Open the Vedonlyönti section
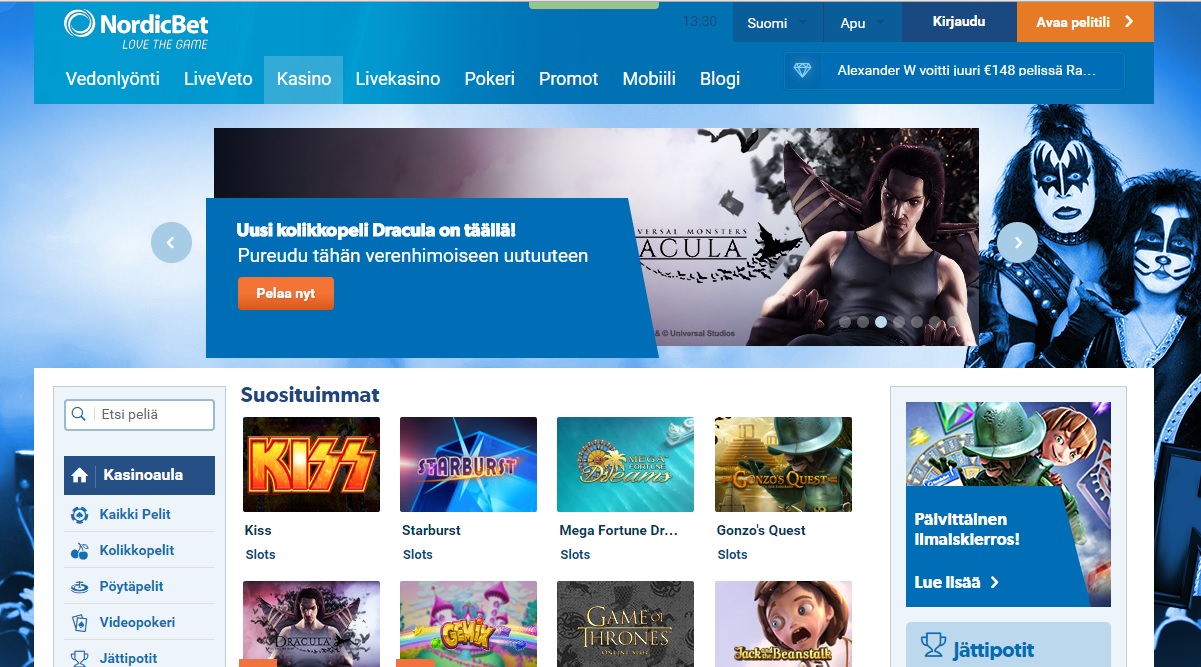1201x667 pixels. (x=112, y=79)
